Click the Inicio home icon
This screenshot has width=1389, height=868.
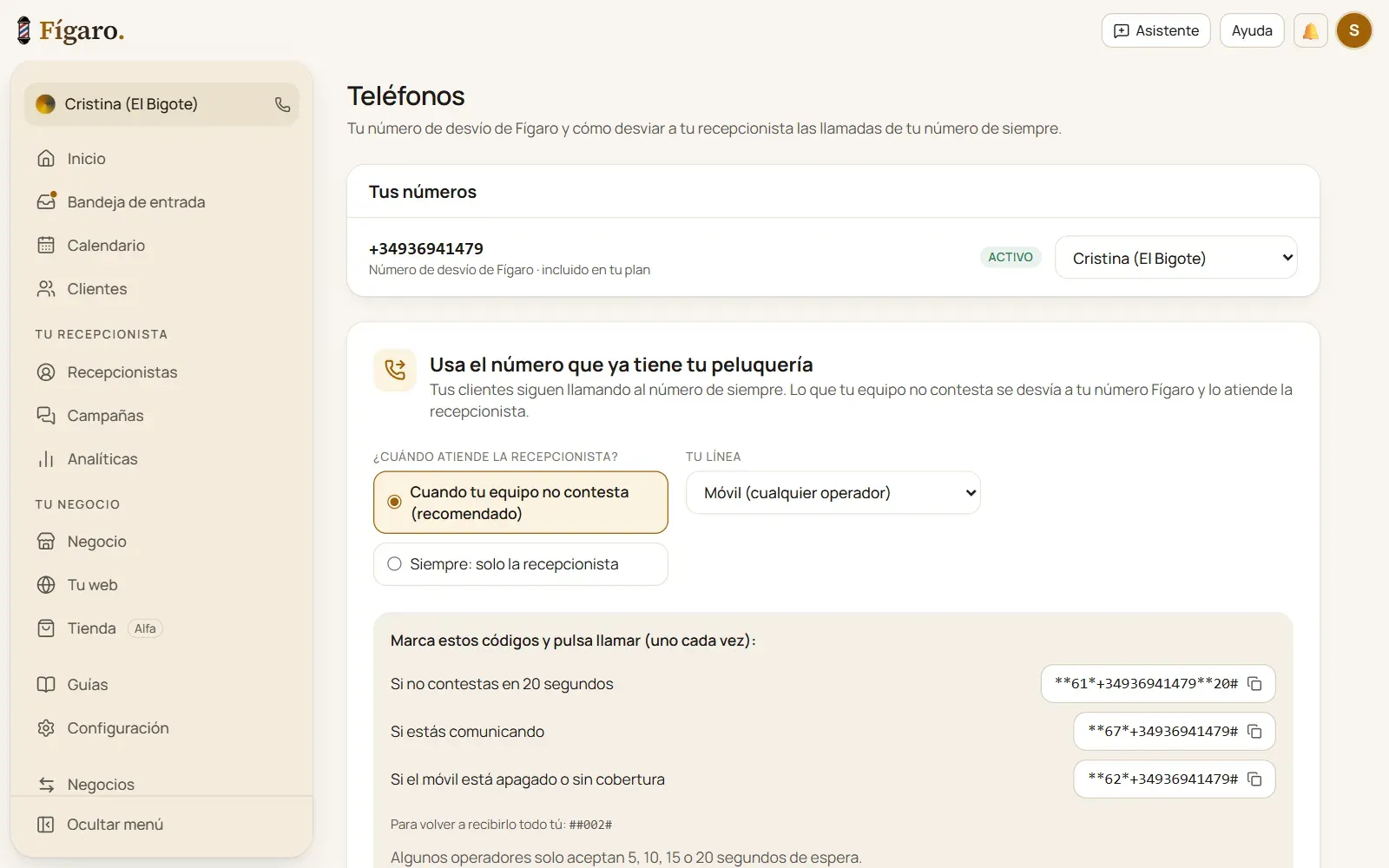46,159
